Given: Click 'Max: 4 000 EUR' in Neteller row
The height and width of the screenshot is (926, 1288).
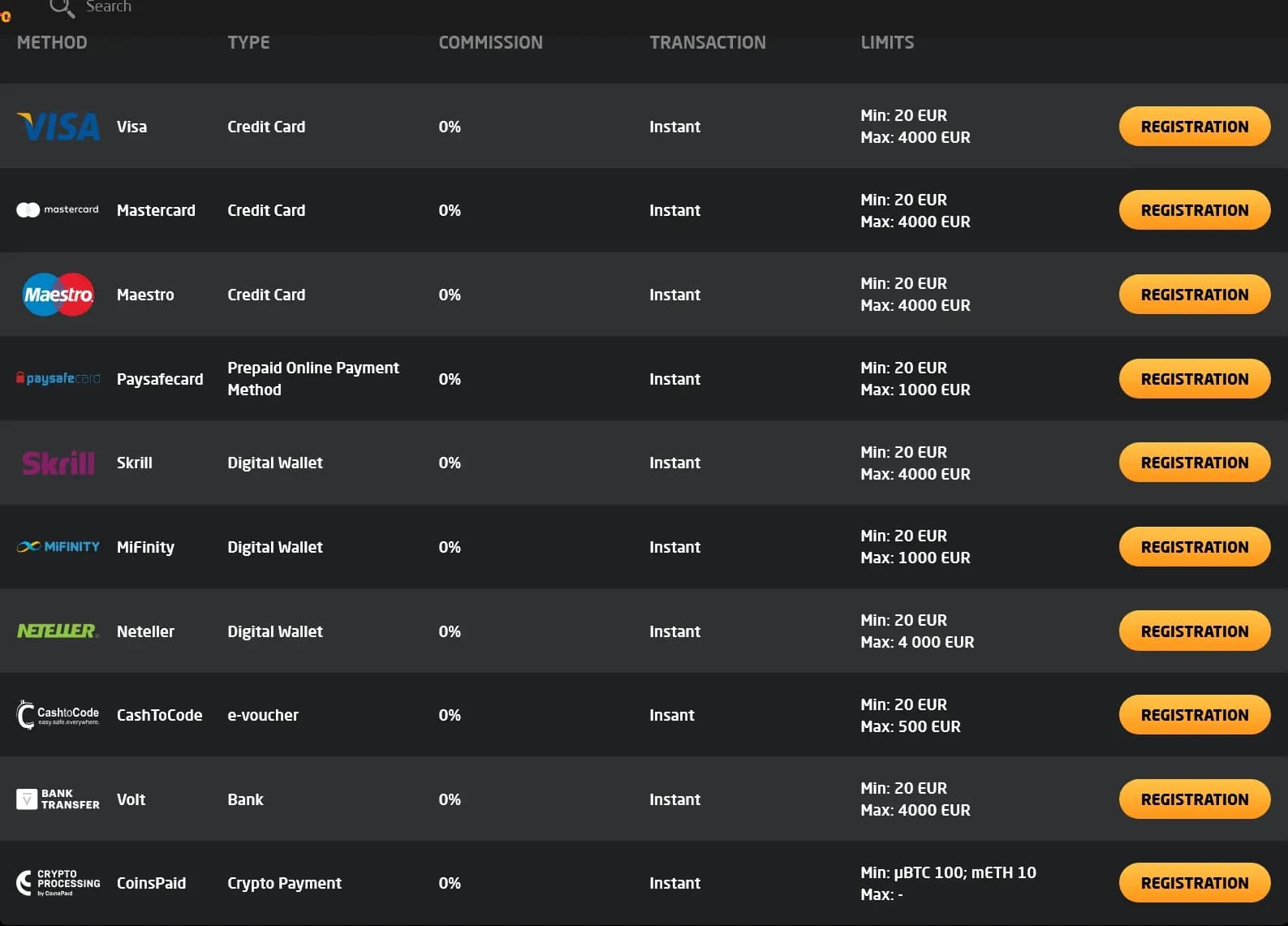Looking at the screenshot, I should [917, 642].
